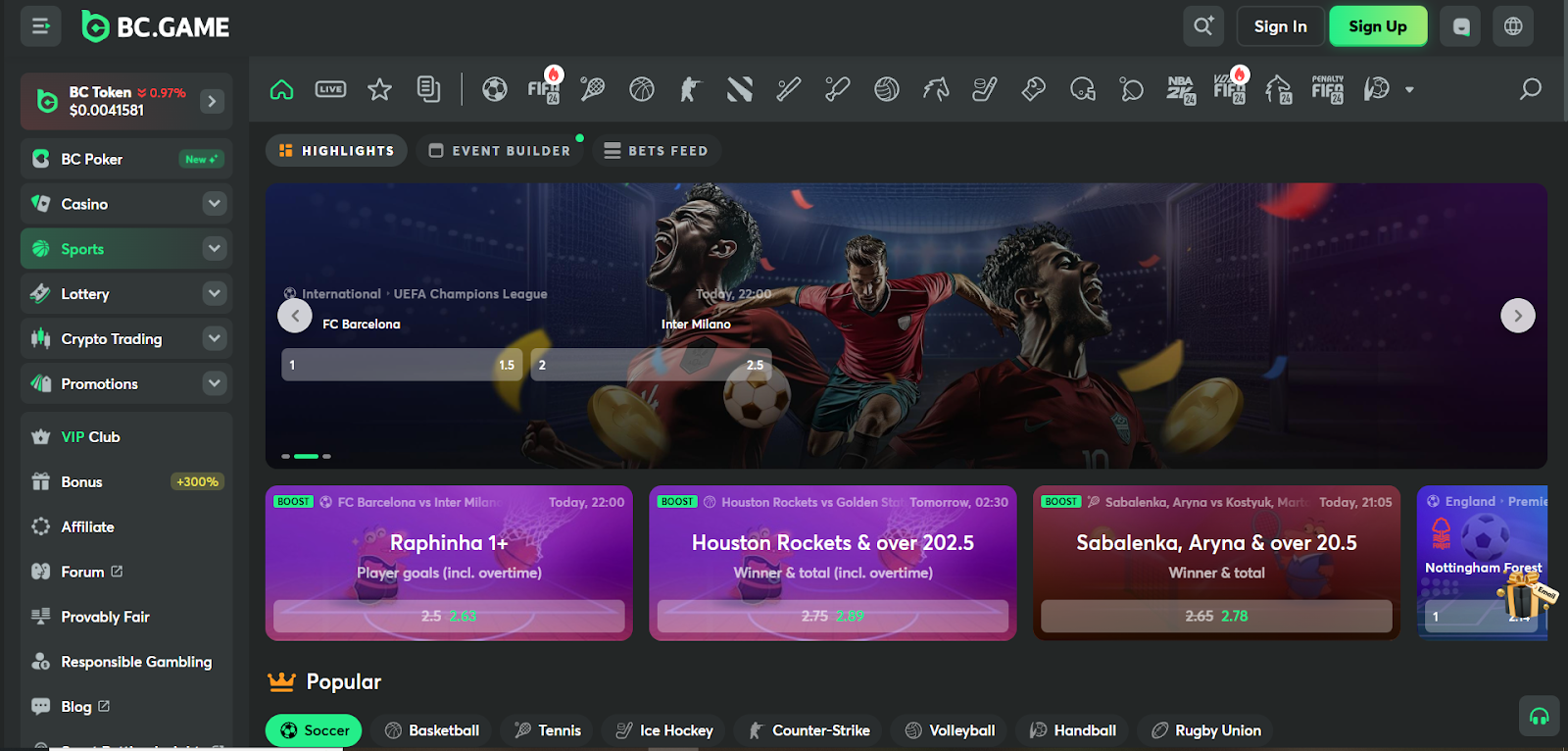
Task: Click the BC.GAME logo
Action: 155,26
